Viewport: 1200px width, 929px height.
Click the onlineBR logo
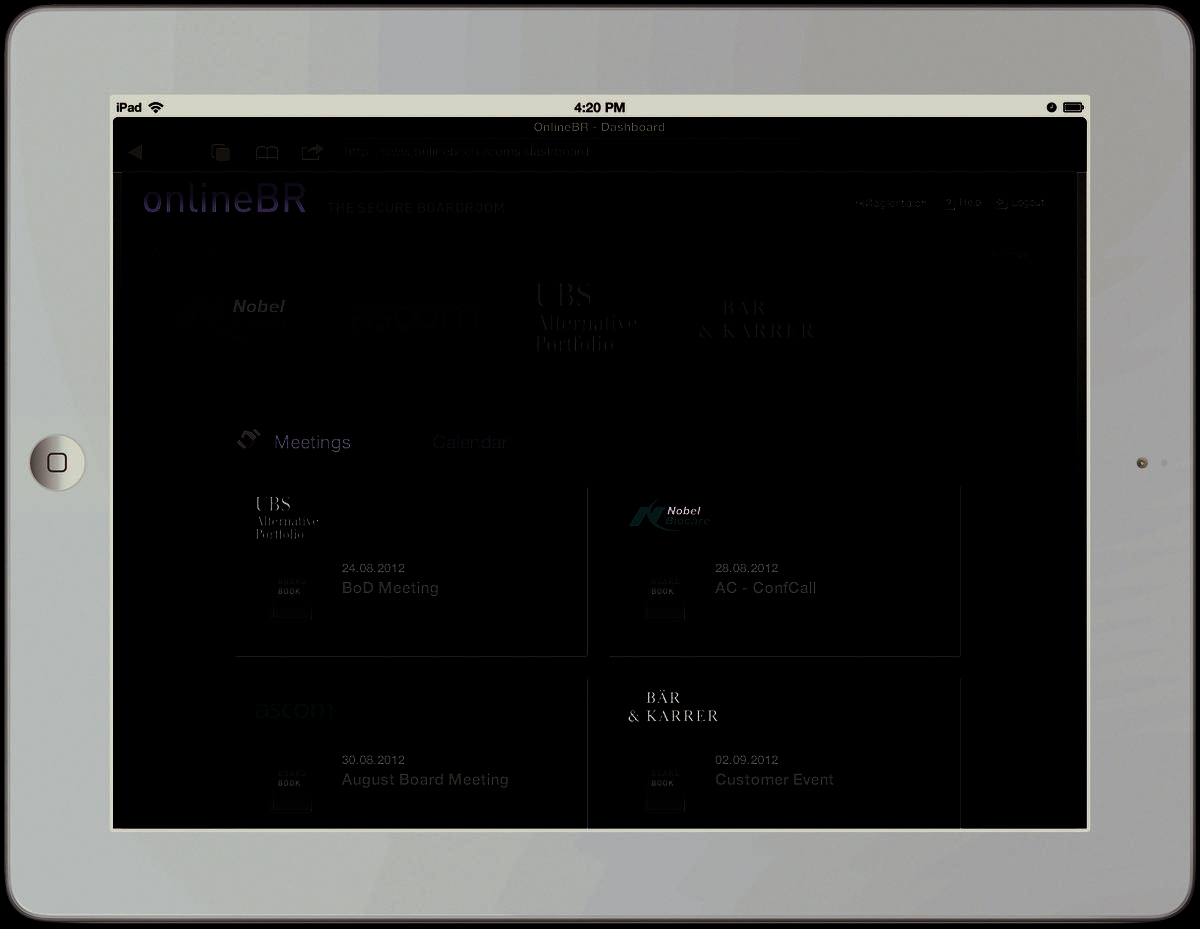[224, 199]
